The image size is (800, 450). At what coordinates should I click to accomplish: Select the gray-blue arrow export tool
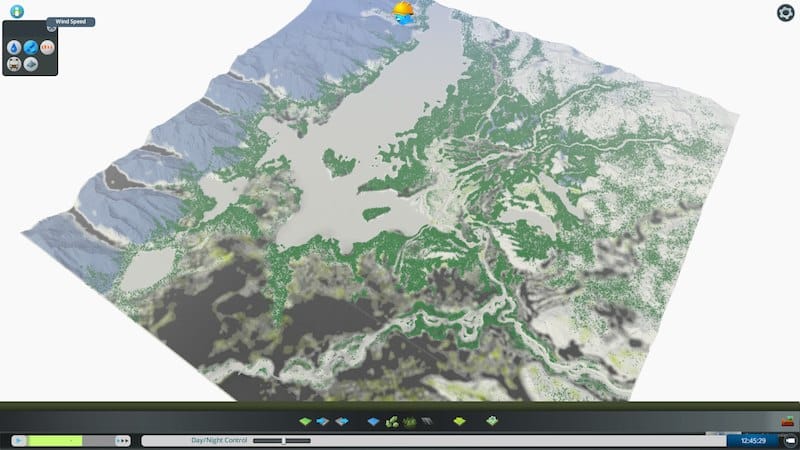click(x=341, y=421)
